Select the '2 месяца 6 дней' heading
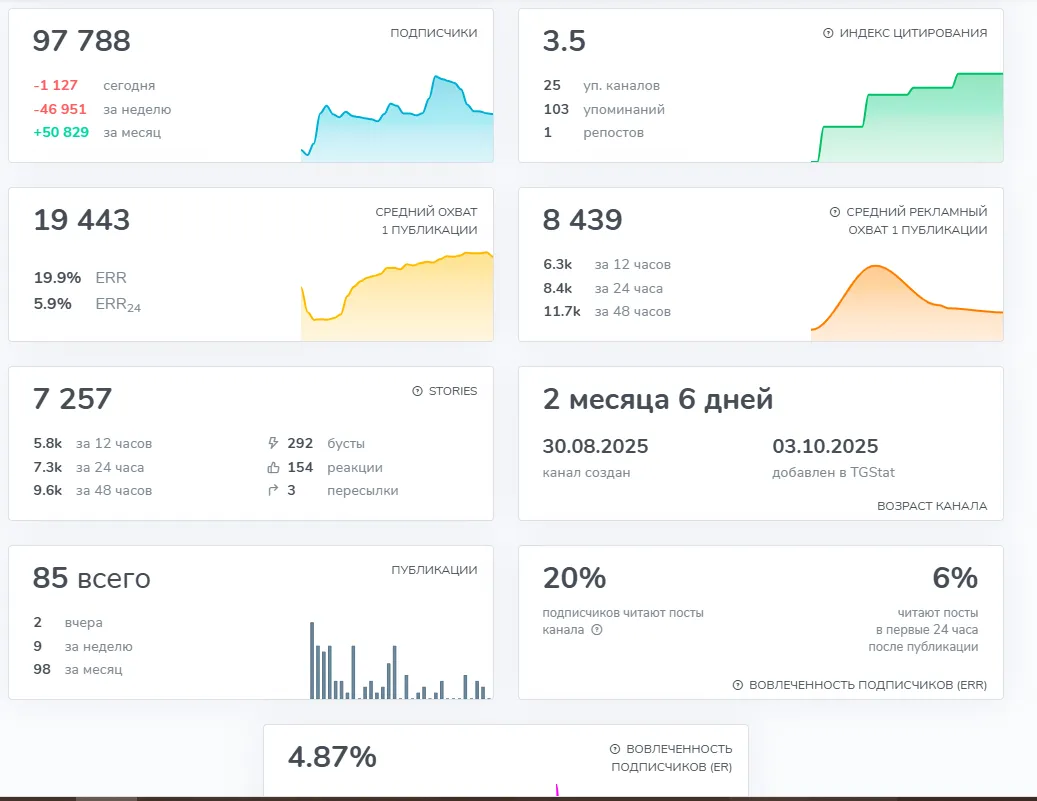Viewport: 1037px width, 801px height. click(658, 400)
